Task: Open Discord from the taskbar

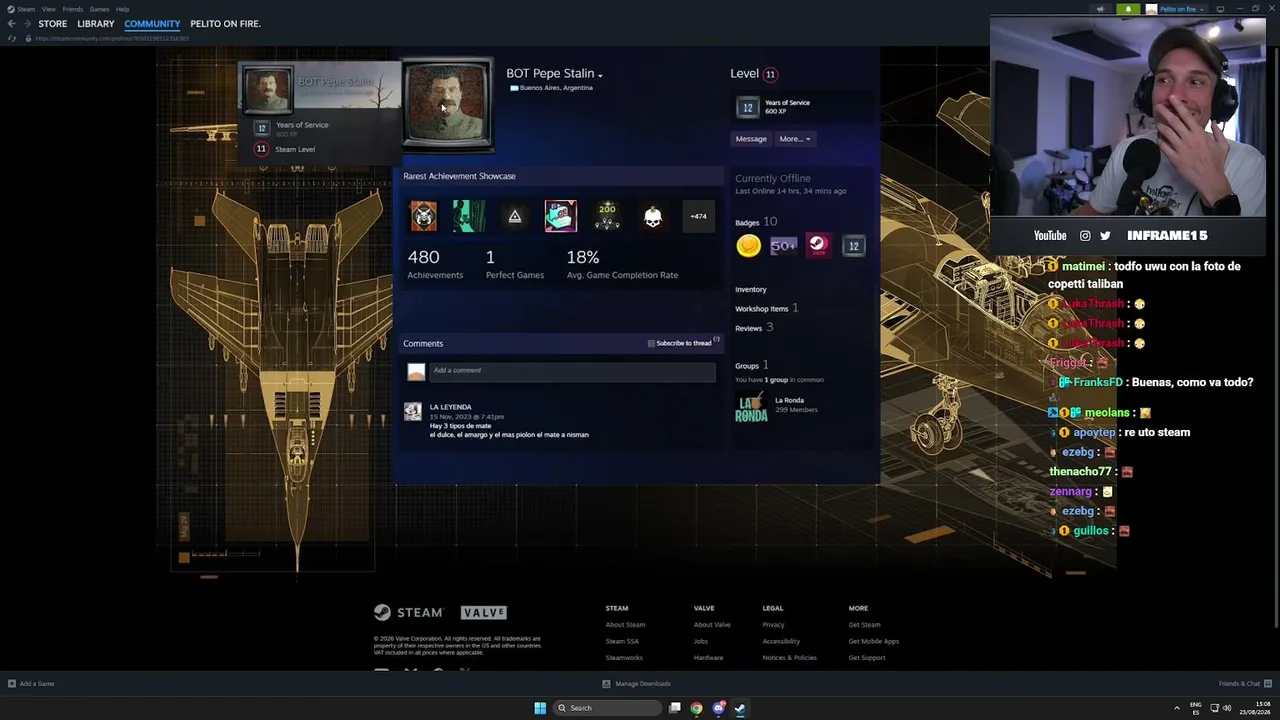Action: (718, 708)
